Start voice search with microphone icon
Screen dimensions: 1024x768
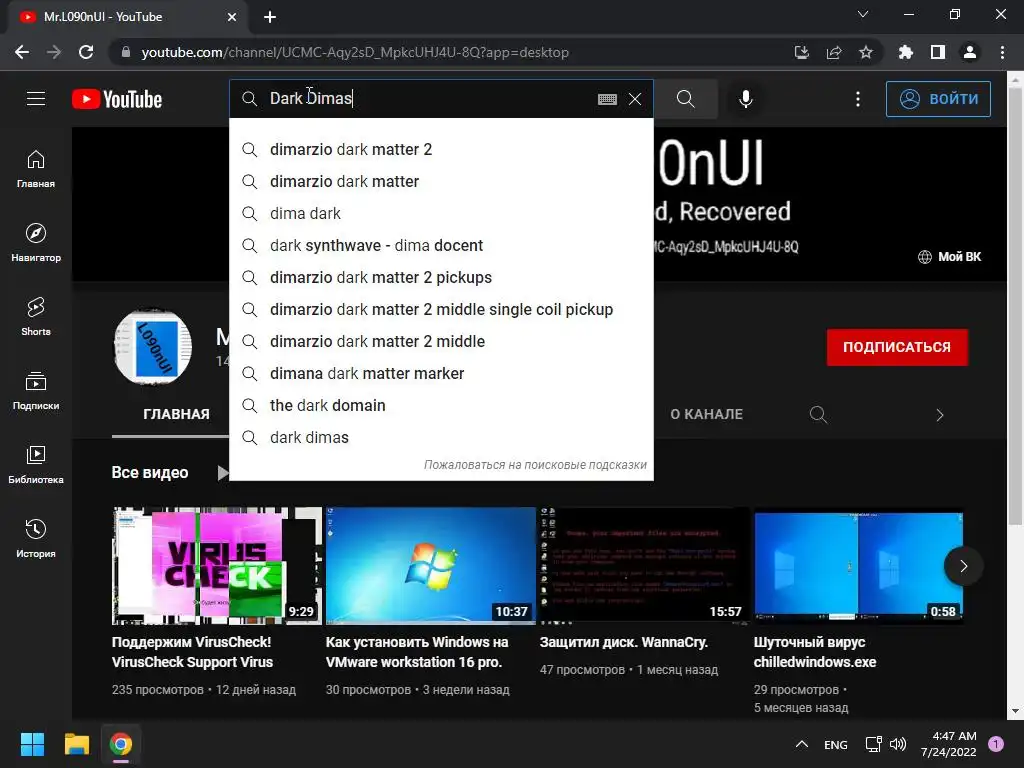(746, 99)
